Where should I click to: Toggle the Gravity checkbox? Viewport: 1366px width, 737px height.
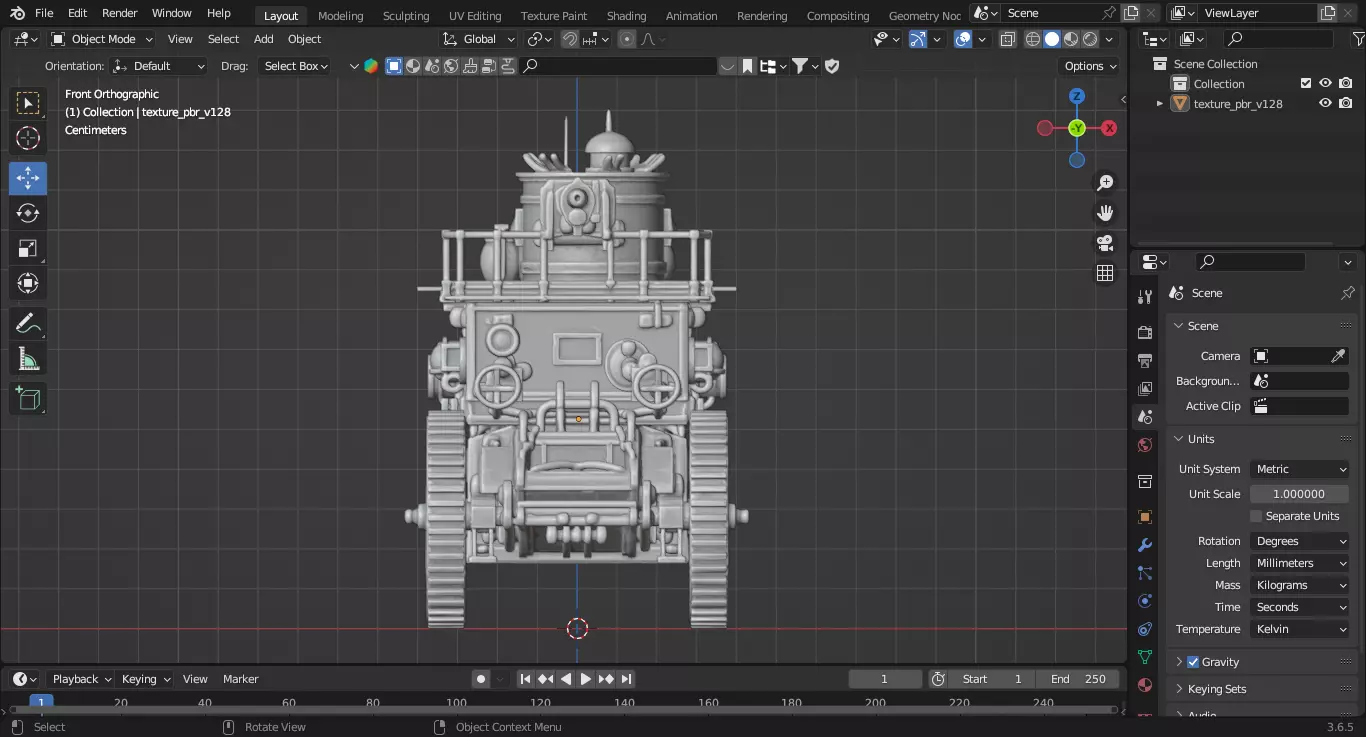(x=1193, y=662)
